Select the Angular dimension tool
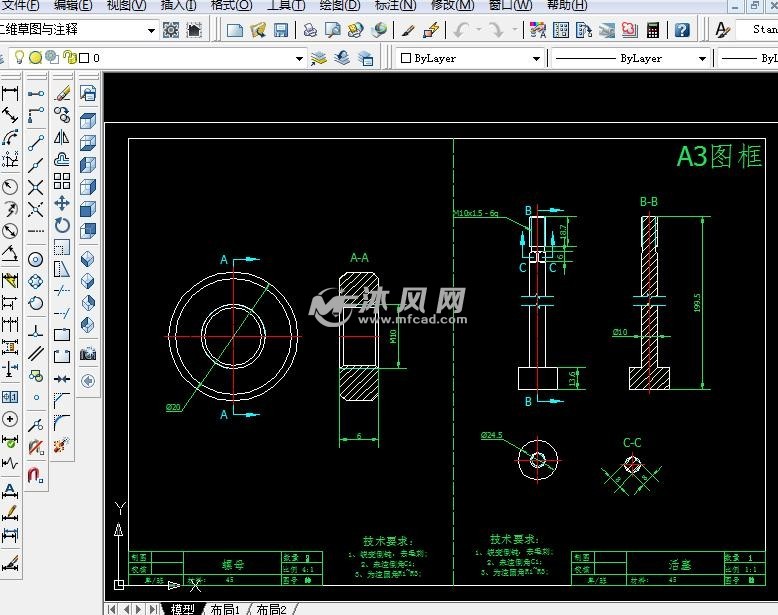 tap(10, 253)
